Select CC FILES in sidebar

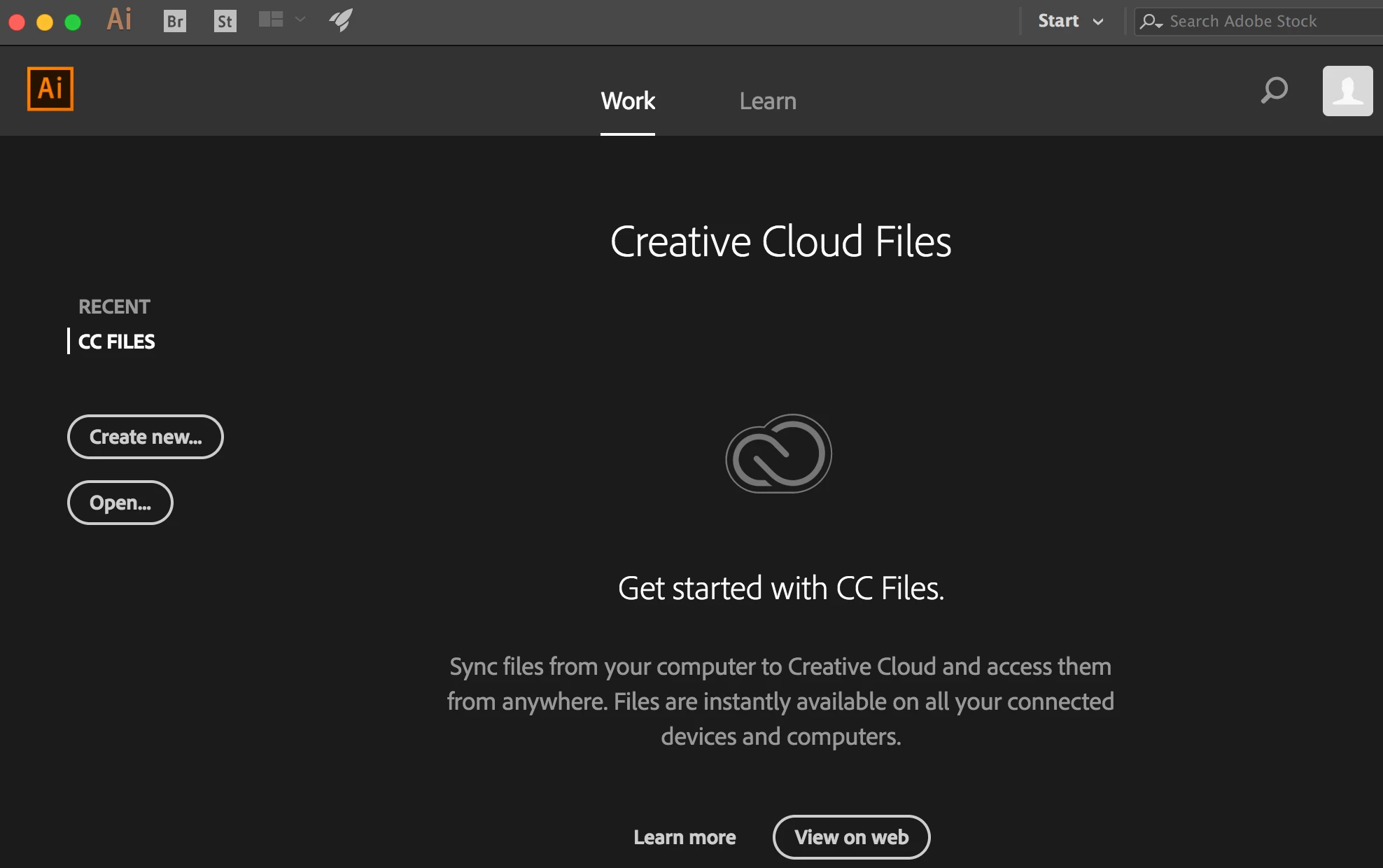point(116,342)
